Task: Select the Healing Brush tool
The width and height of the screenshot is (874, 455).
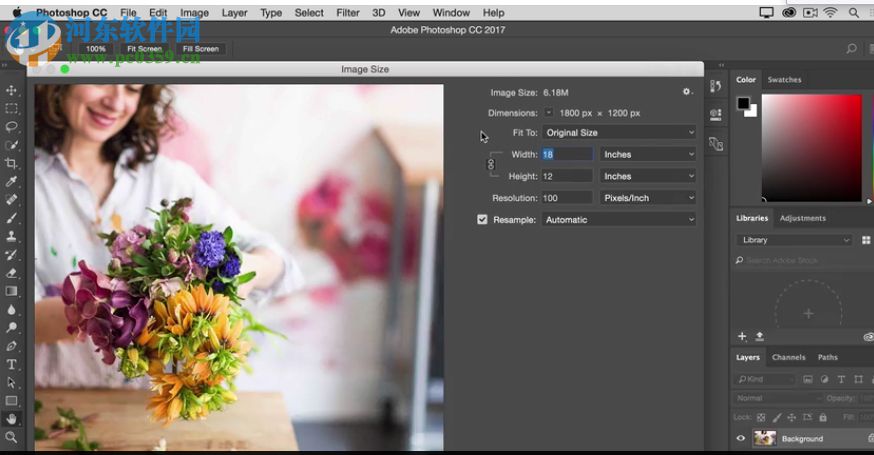Action: (x=11, y=200)
